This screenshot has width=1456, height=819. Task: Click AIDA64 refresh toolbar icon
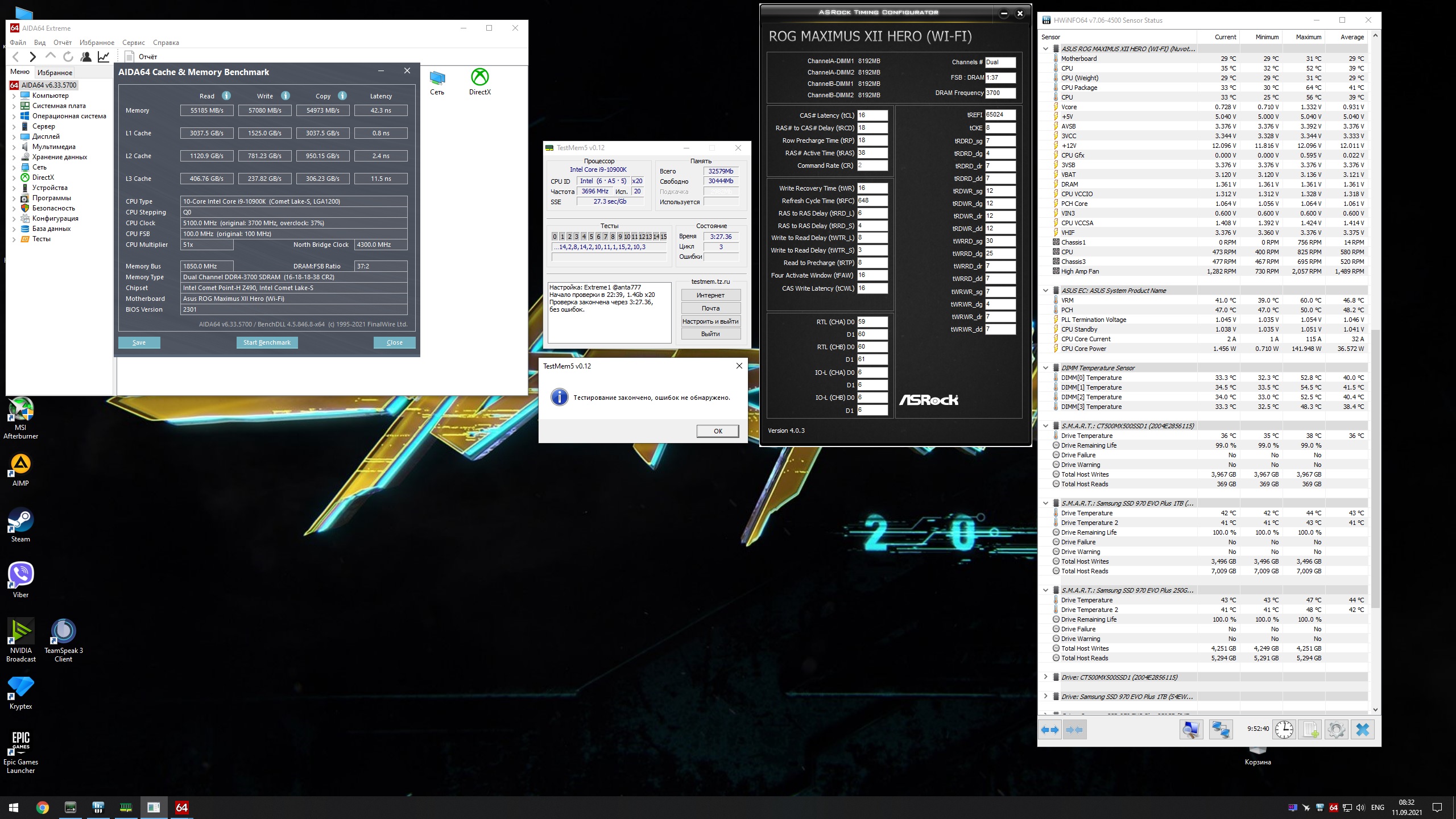(x=68, y=56)
